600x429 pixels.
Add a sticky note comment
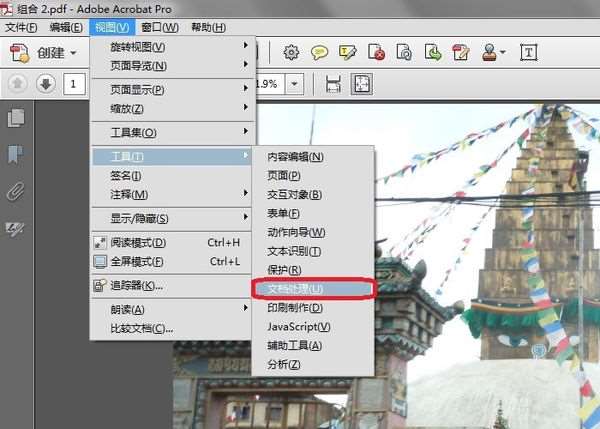(319, 52)
